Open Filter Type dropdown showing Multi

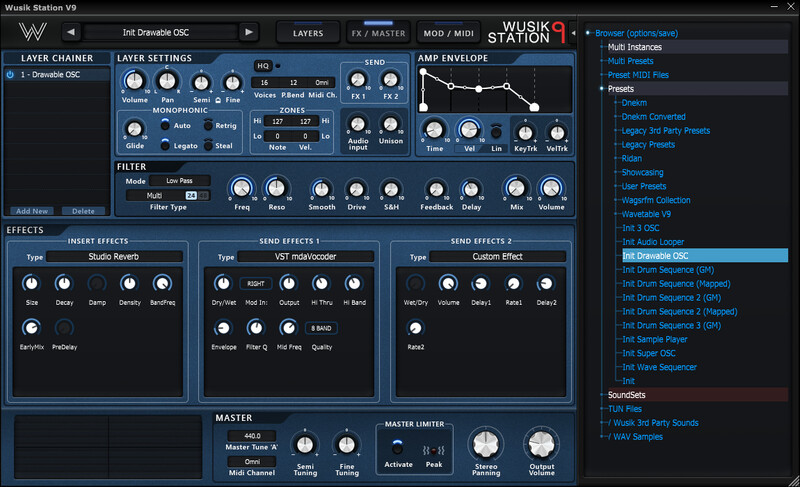tap(155, 195)
